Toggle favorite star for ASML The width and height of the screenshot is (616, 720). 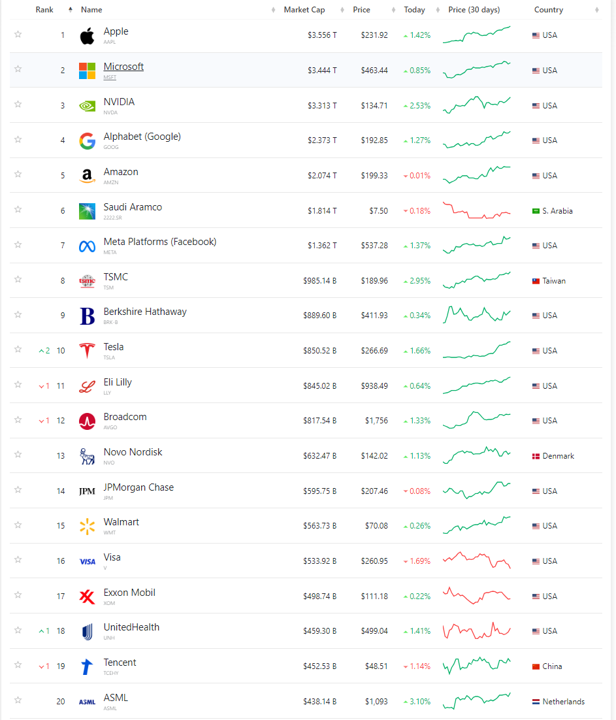pos(18,700)
